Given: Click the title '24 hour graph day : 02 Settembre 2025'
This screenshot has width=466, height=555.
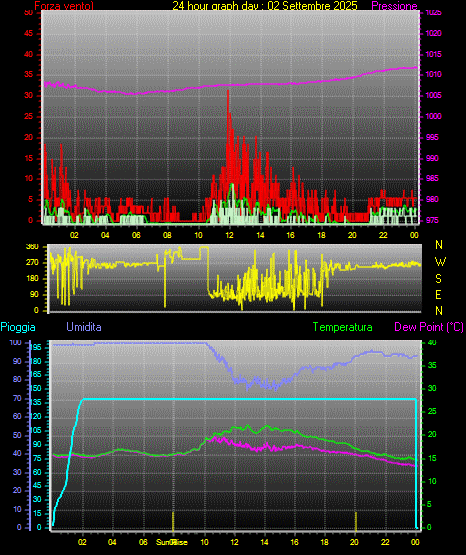Looking at the screenshot, I should (x=265, y=5).
